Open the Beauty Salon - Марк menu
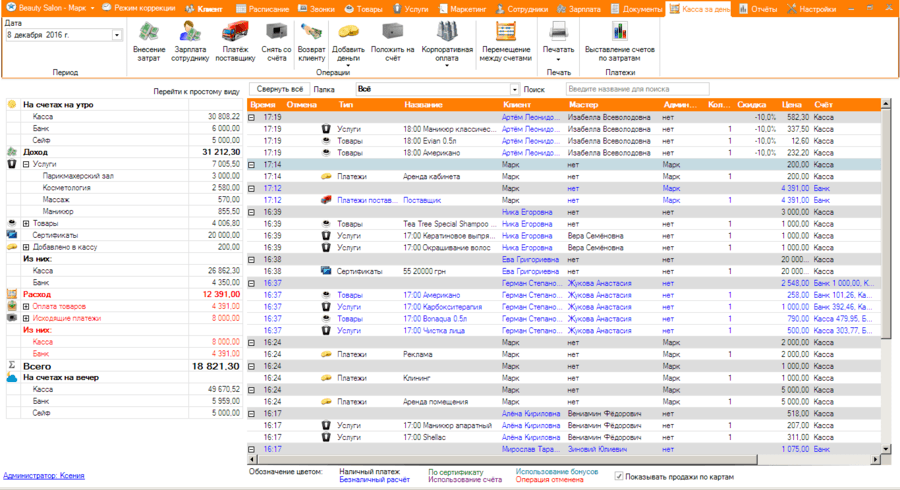 tap(51, 8)
